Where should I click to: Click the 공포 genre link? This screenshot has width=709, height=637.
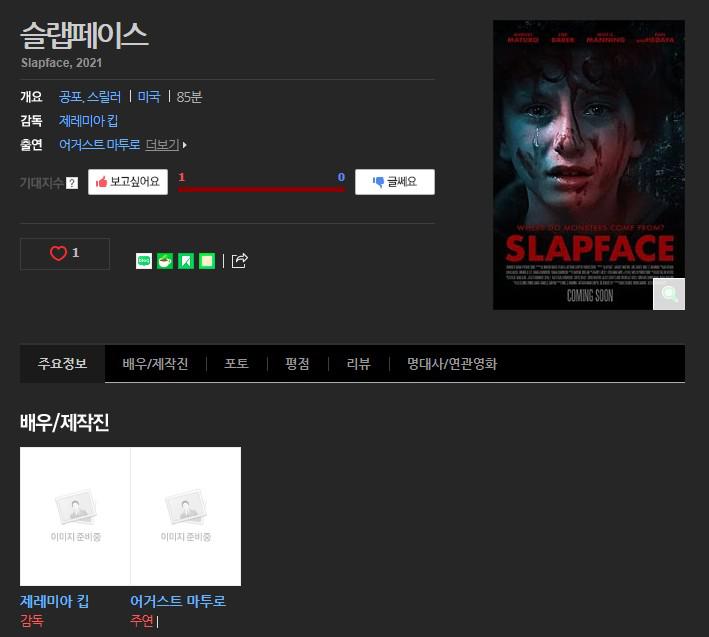[70, 97]
